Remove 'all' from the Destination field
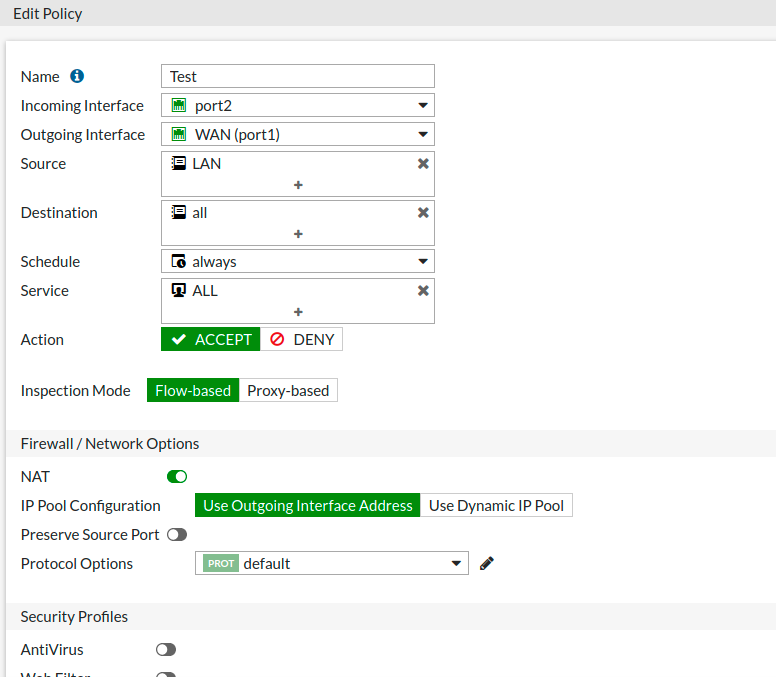 click(423, 213)
